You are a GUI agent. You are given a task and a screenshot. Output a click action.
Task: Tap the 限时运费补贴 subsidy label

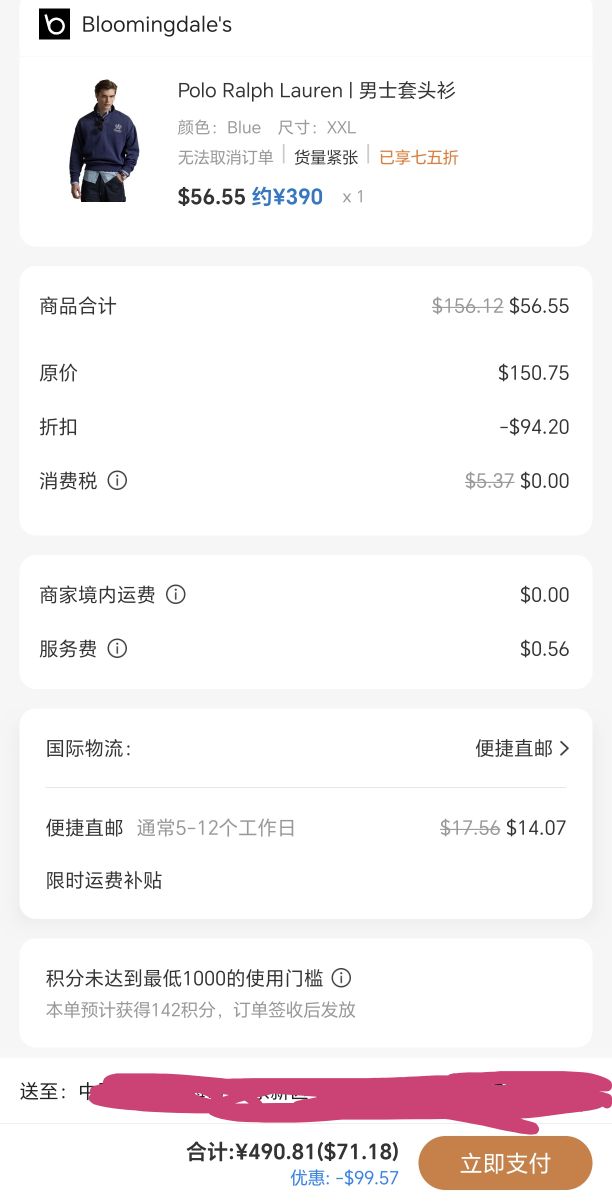point(104,881)
